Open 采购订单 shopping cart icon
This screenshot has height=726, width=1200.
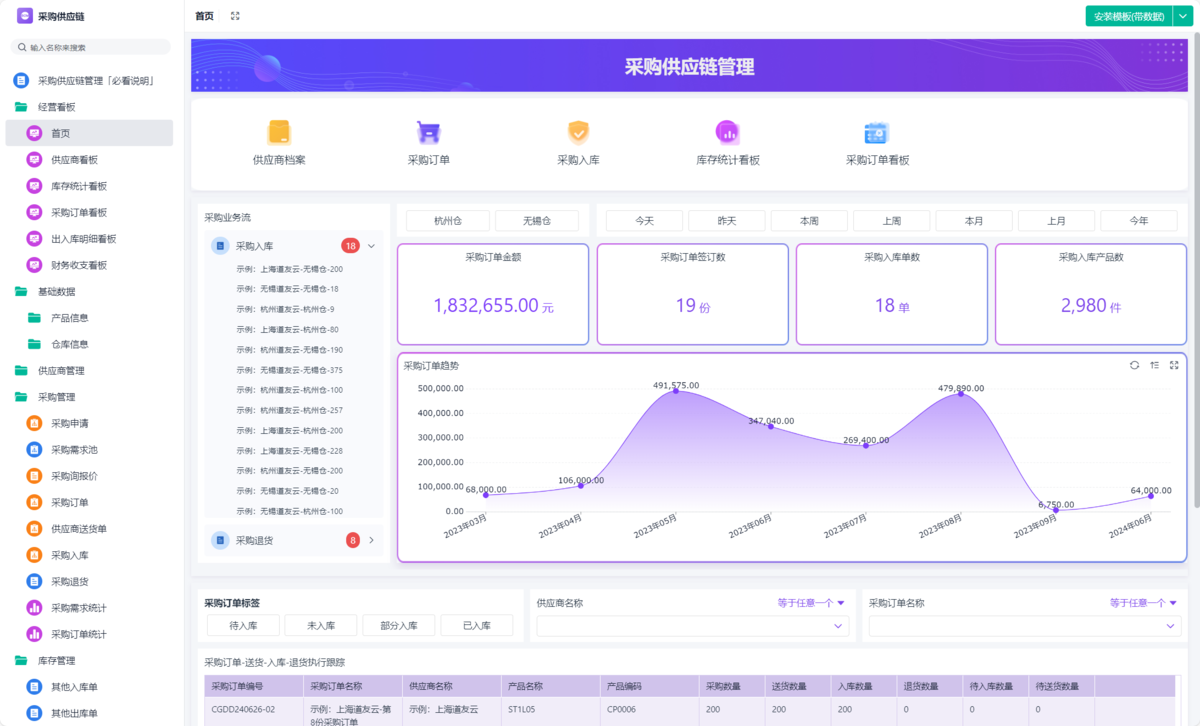coord(428,132)
